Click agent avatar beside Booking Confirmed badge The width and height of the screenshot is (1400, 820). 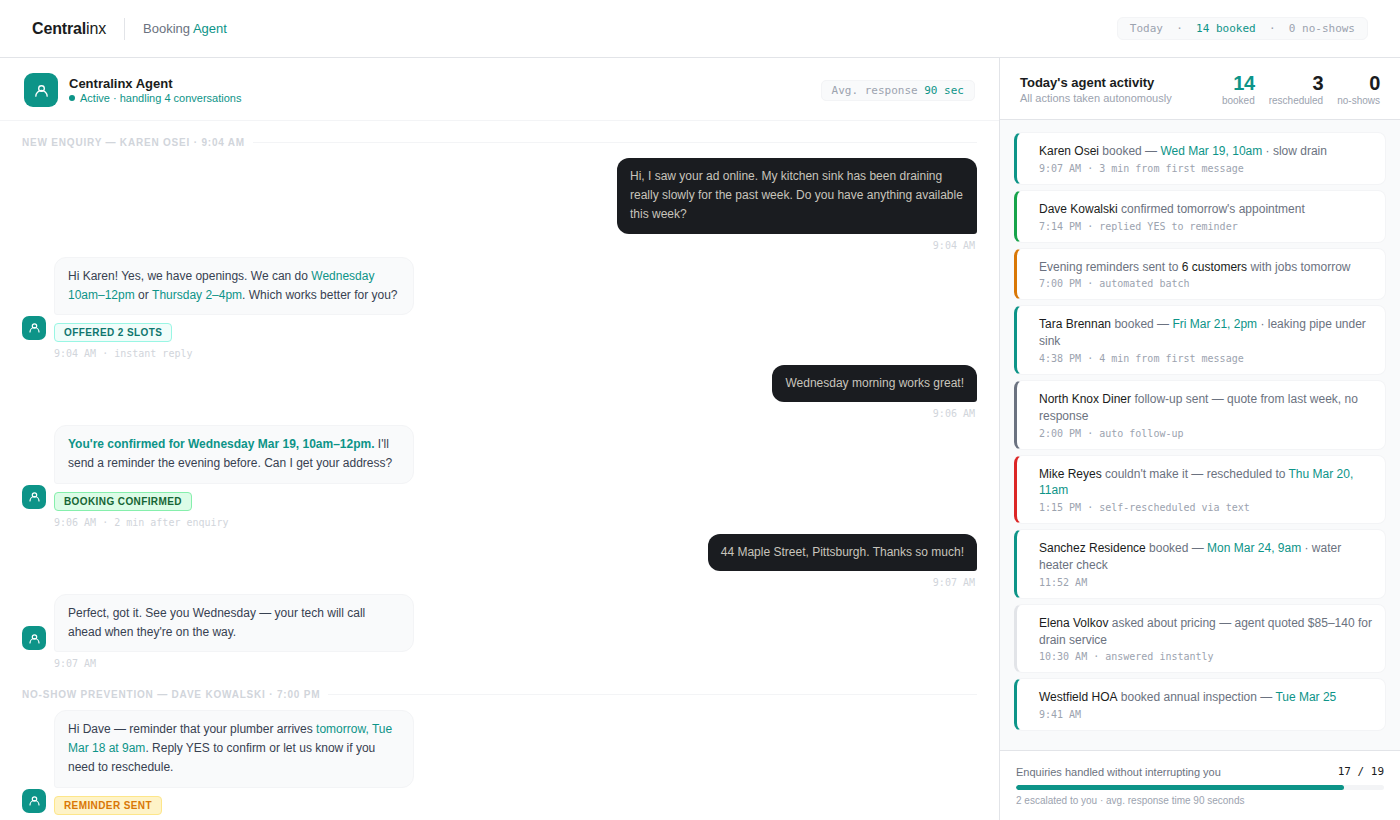[34, 497]
